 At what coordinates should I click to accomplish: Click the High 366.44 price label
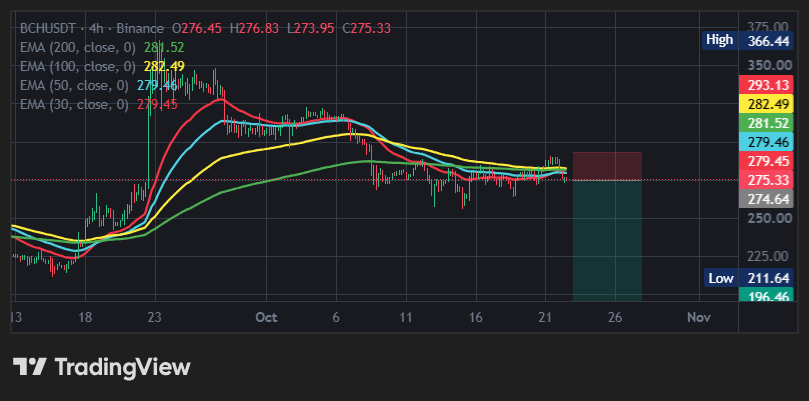747,41
